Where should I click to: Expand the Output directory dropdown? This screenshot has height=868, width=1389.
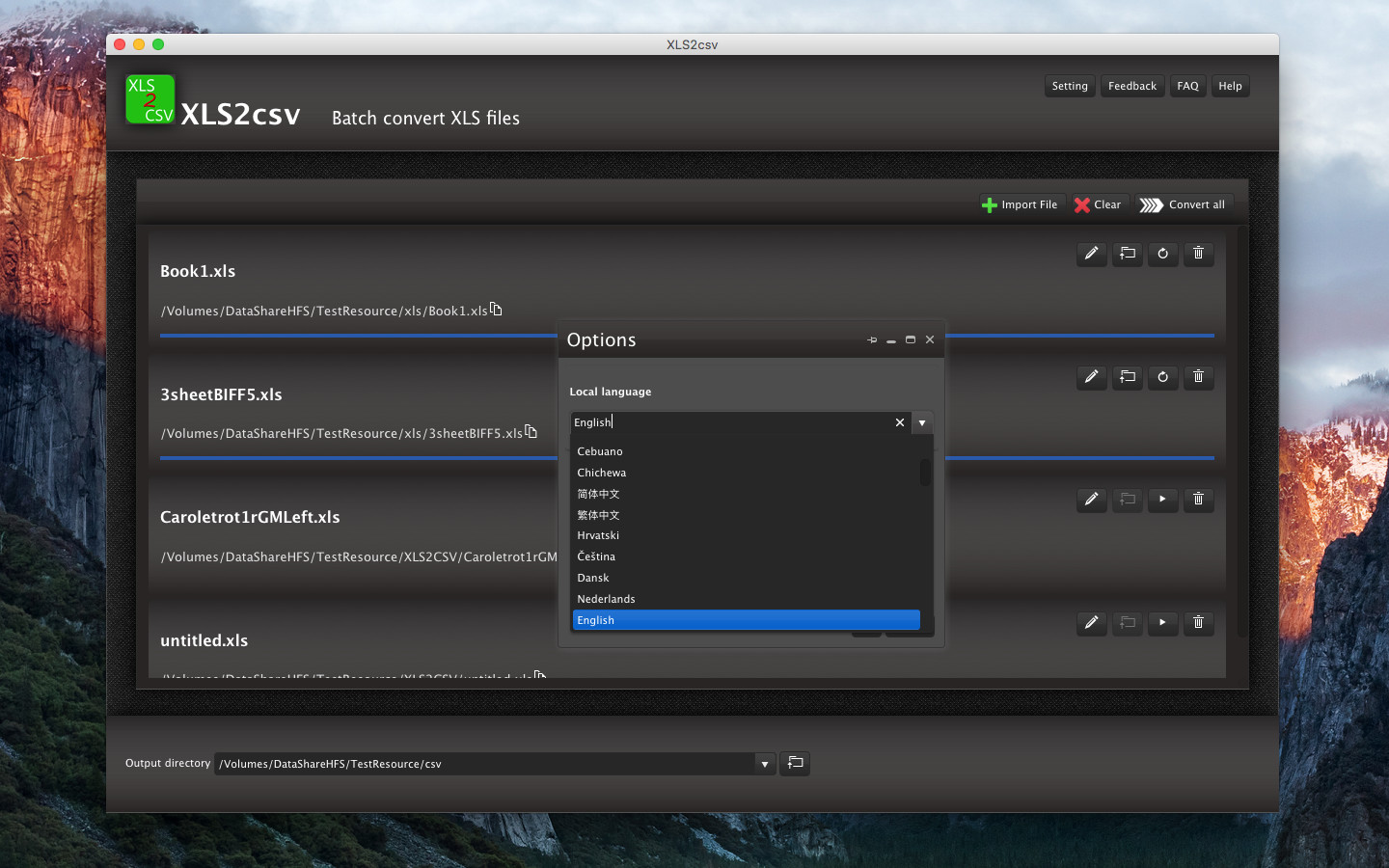pyautogui.click(x=764, y=764)
